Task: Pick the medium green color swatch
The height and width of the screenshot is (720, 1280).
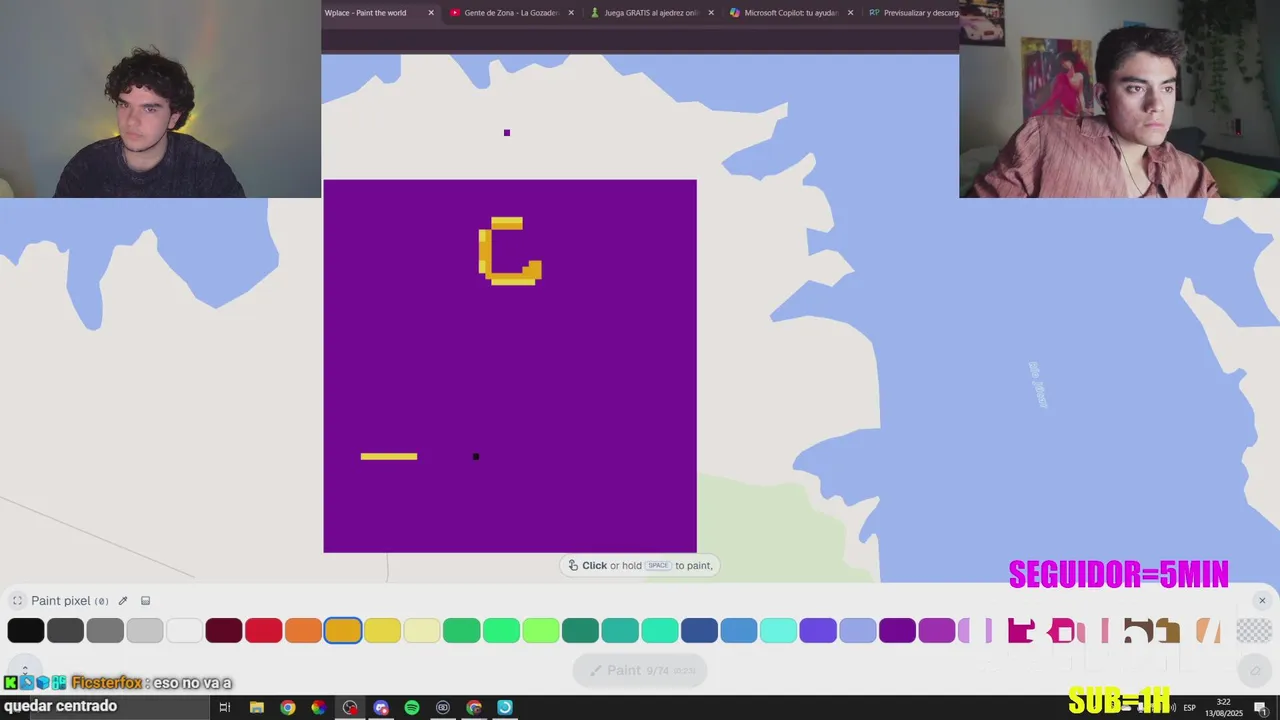Action: pos(461,630)
